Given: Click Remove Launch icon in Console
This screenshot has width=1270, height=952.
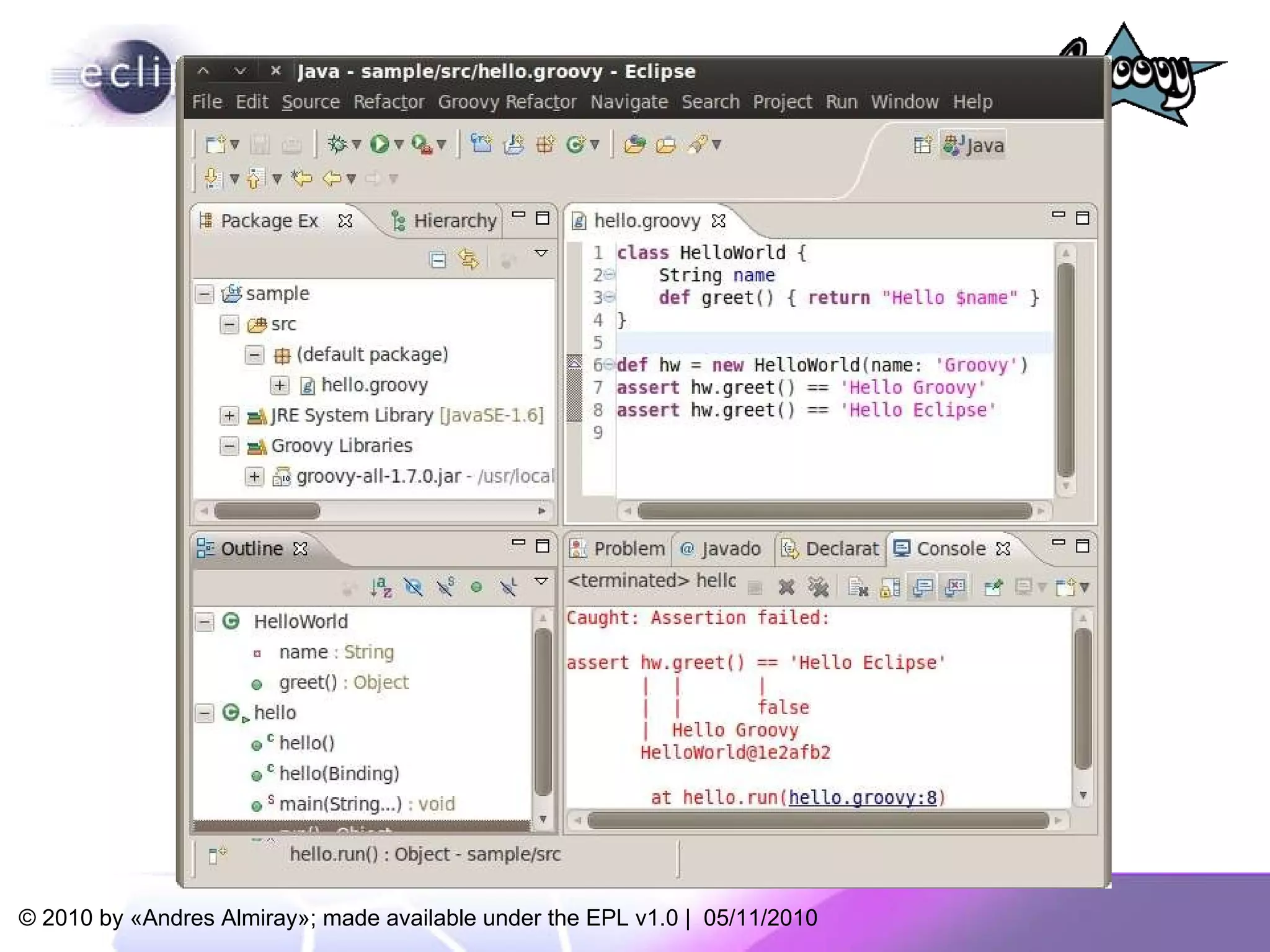Looking at the screenshot, I should point(786,586).
